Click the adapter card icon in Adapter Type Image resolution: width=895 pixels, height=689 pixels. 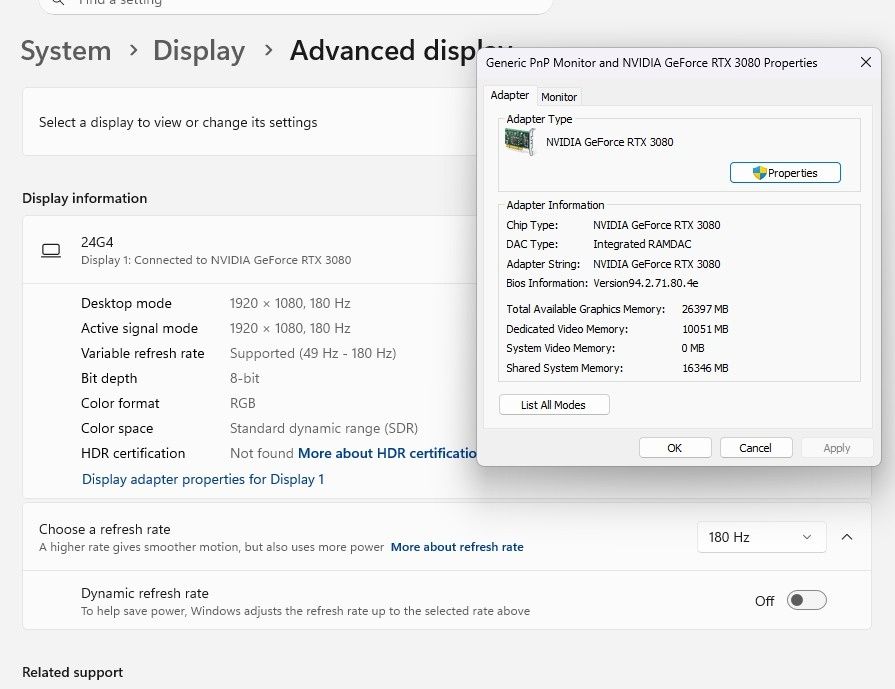[x=520, y=141]
